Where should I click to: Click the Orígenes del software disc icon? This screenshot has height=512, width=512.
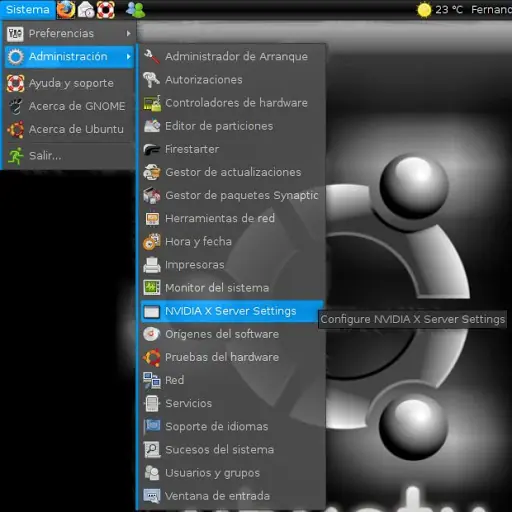click(152, 334)
